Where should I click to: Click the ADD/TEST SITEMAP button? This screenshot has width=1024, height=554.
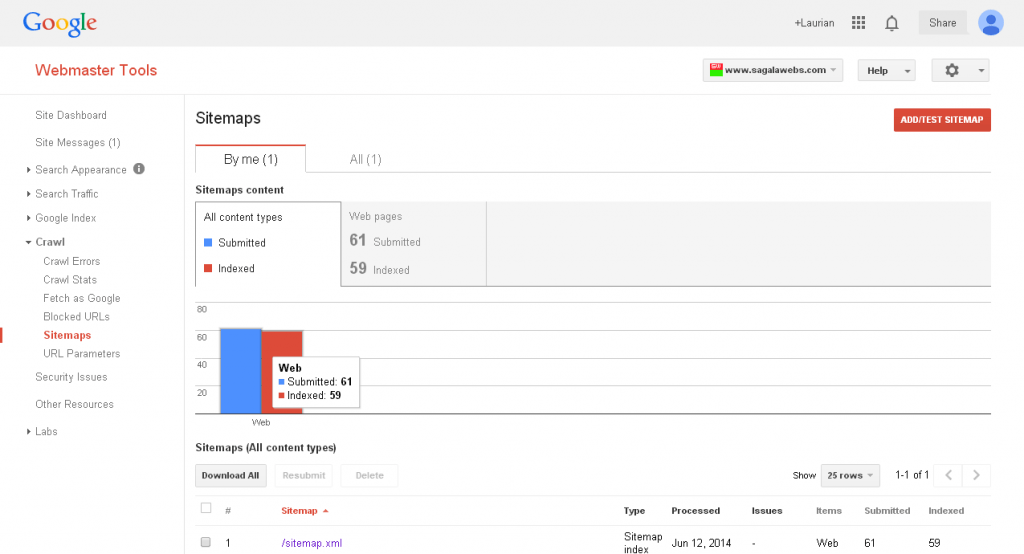tap(942, 120)
